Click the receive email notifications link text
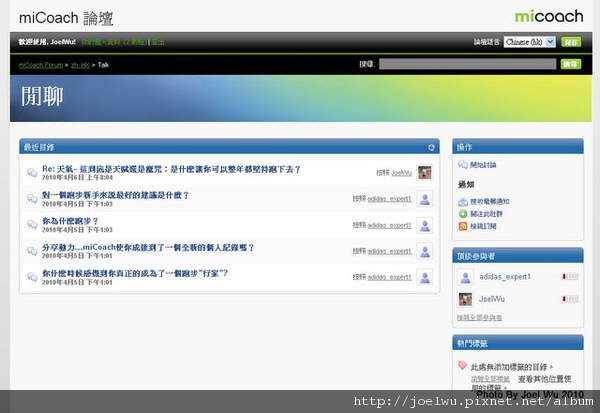Screen dimensions: 600x413 click(x=489, y=202)
